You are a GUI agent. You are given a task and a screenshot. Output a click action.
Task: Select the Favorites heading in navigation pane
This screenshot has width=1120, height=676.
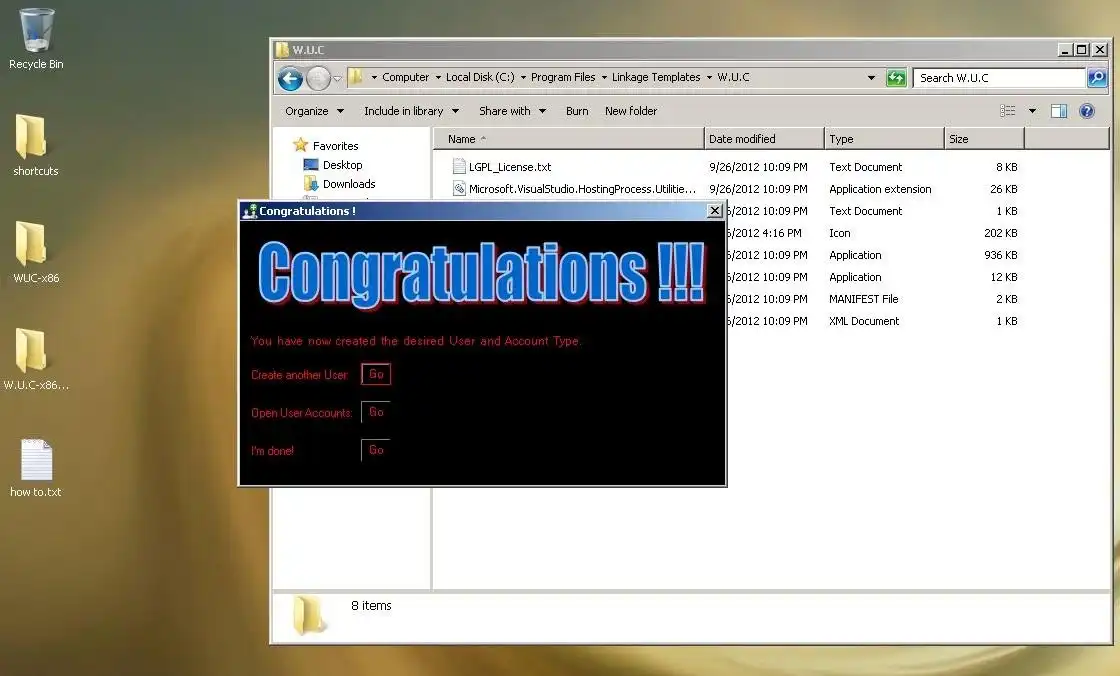coord(335,146)
